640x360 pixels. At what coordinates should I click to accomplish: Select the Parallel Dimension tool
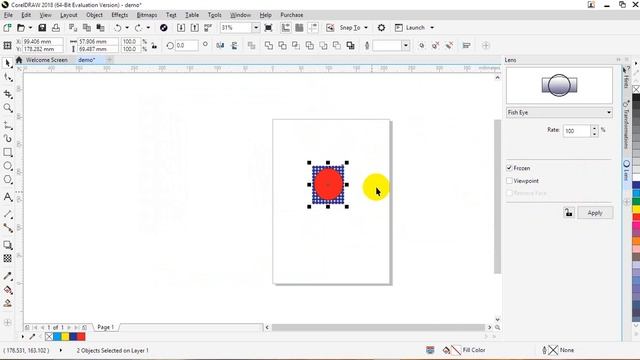point(7,214)
